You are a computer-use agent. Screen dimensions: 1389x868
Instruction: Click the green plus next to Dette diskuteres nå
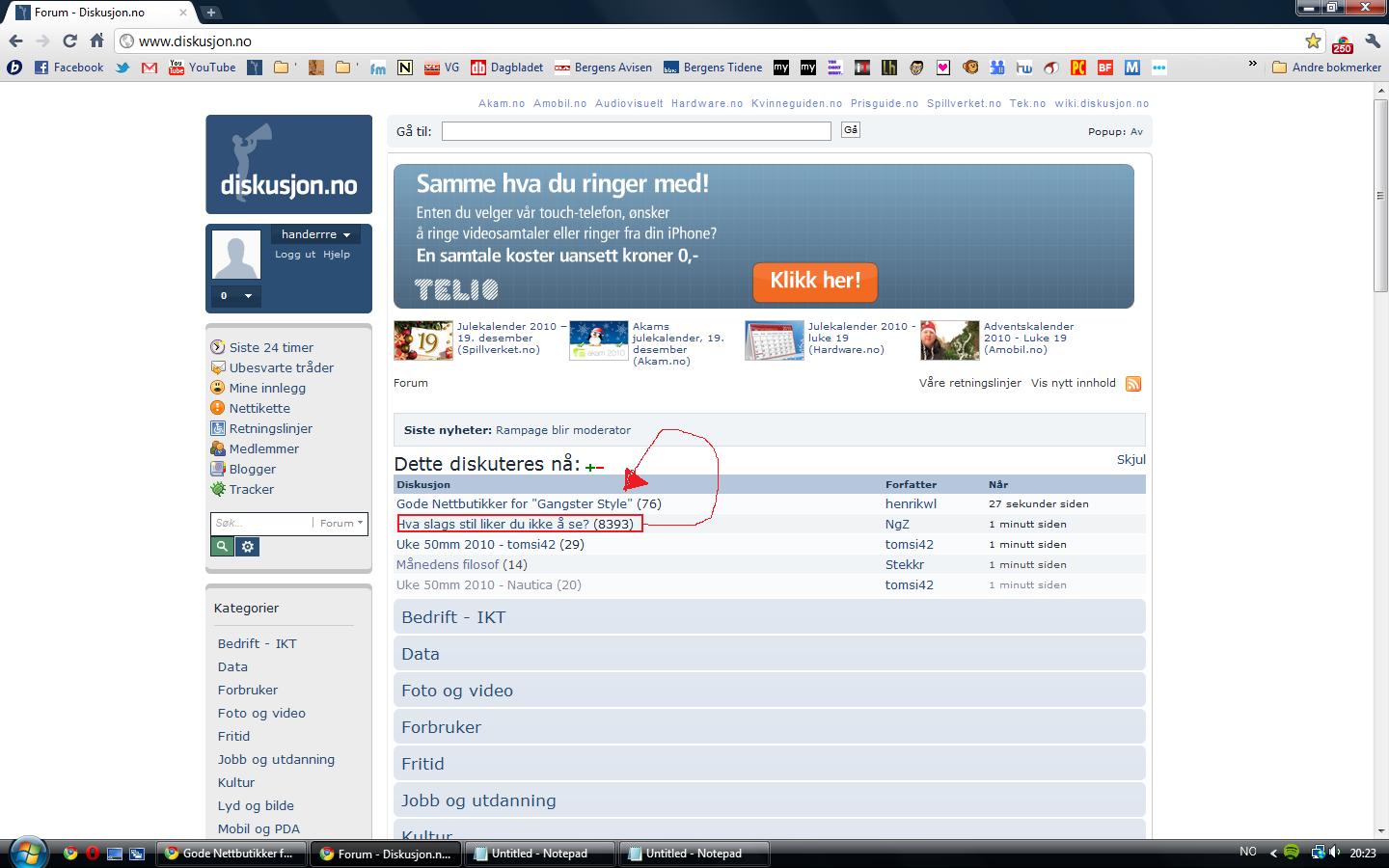click(x=590, y=468)
